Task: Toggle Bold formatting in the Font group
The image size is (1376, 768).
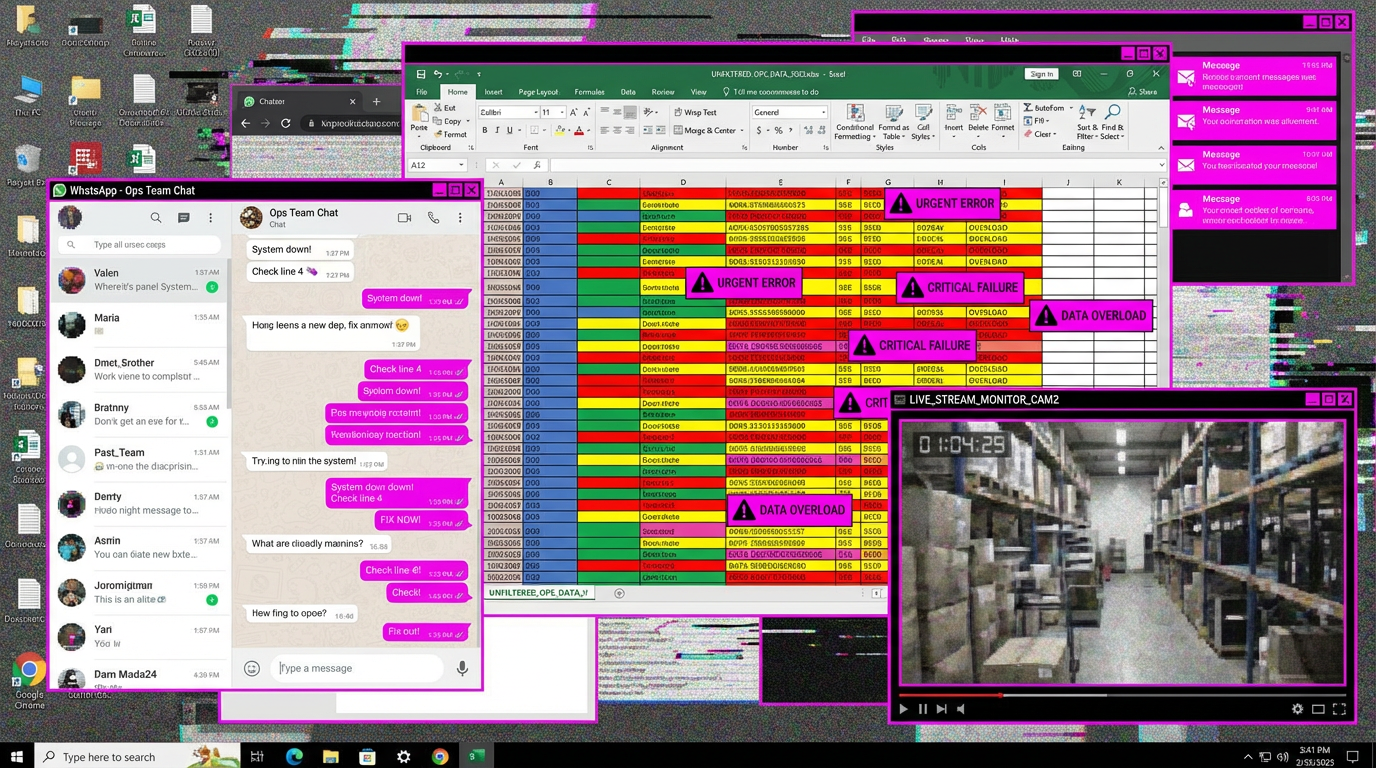Action: (x=485, y=130)
